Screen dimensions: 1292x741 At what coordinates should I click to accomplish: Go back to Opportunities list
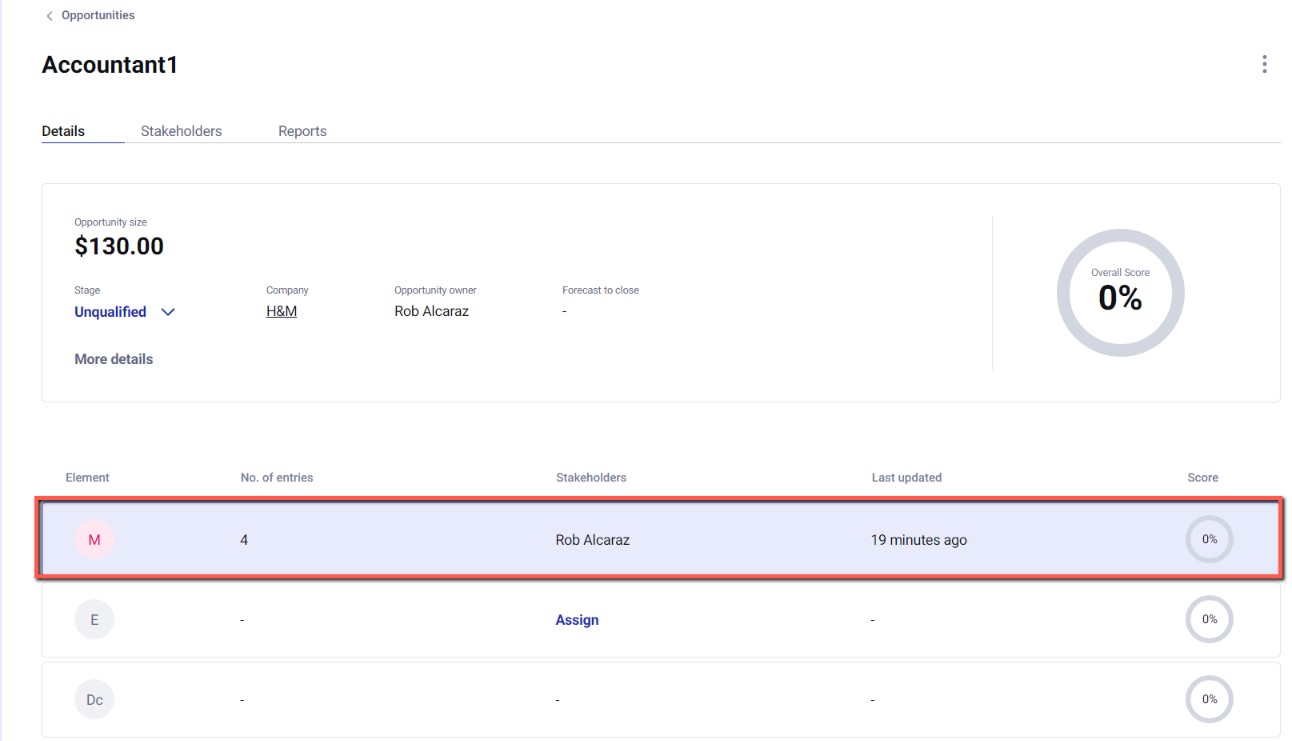click(97, 16)
